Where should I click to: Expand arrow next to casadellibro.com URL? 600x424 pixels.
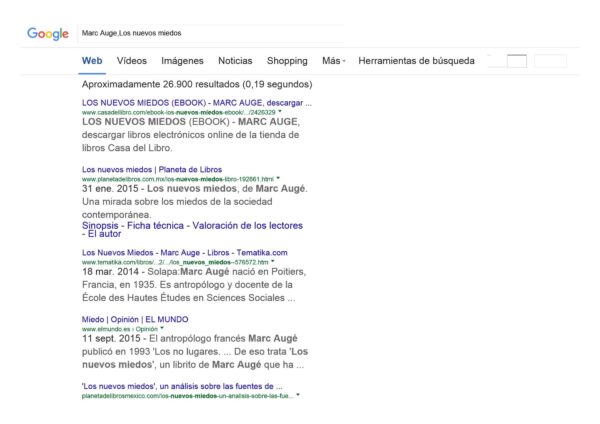280,112
